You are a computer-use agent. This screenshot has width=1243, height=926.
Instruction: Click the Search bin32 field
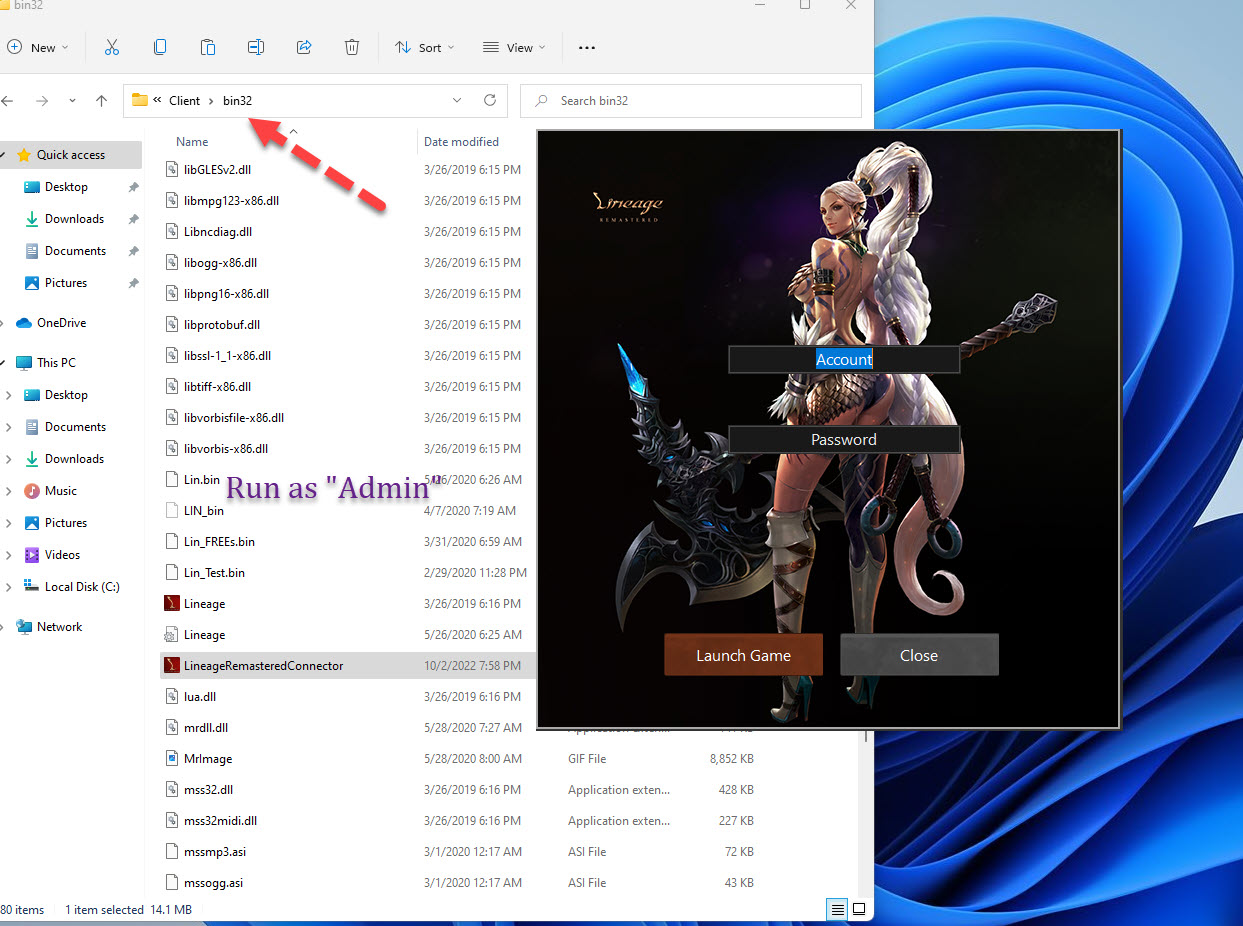(x=691, y=101)
